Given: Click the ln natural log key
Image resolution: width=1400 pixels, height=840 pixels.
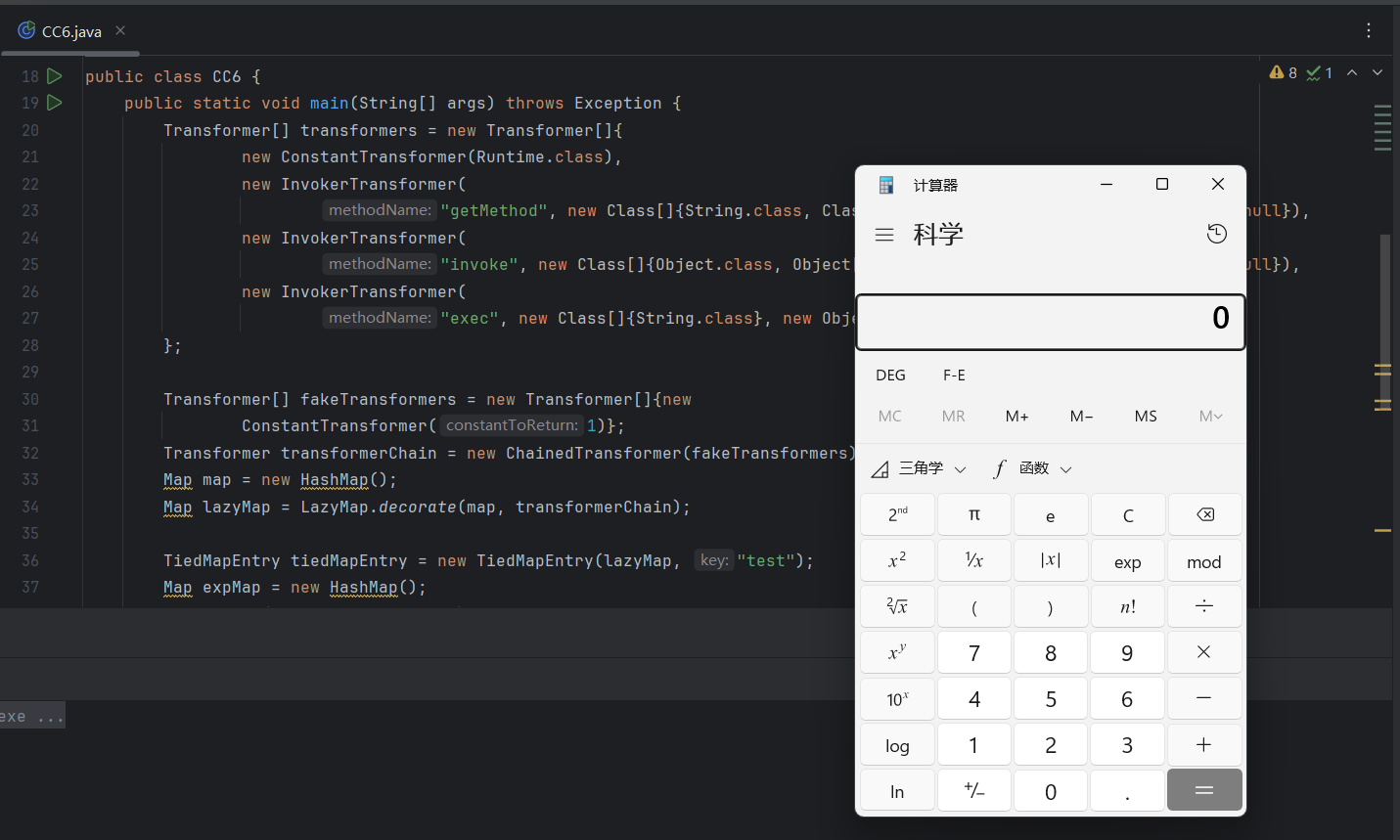Looking at the screenshot, I should pos(898,791).
